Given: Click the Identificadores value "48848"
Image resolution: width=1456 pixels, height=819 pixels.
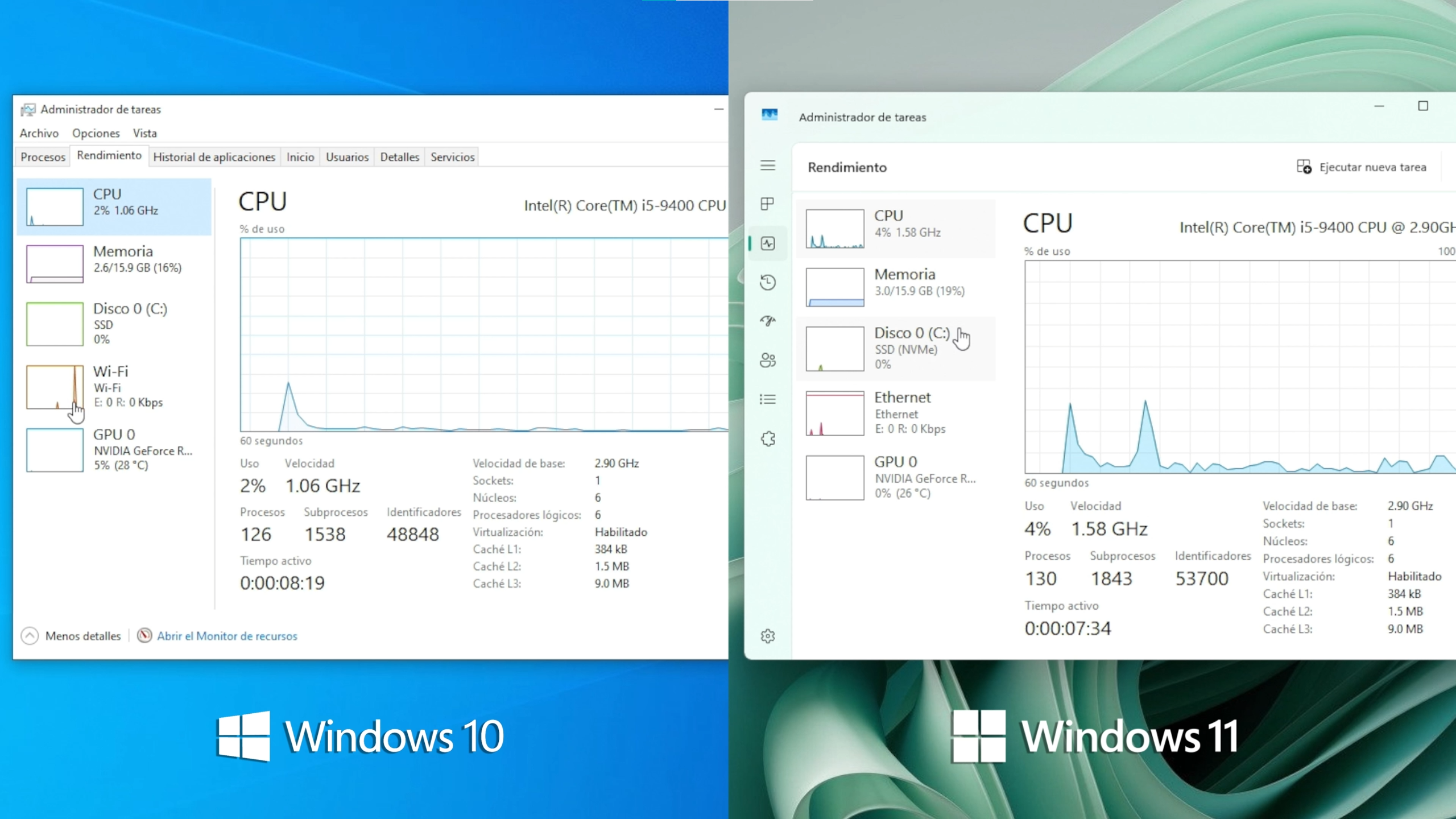Looking at the screenshot, I should (413, 534).
